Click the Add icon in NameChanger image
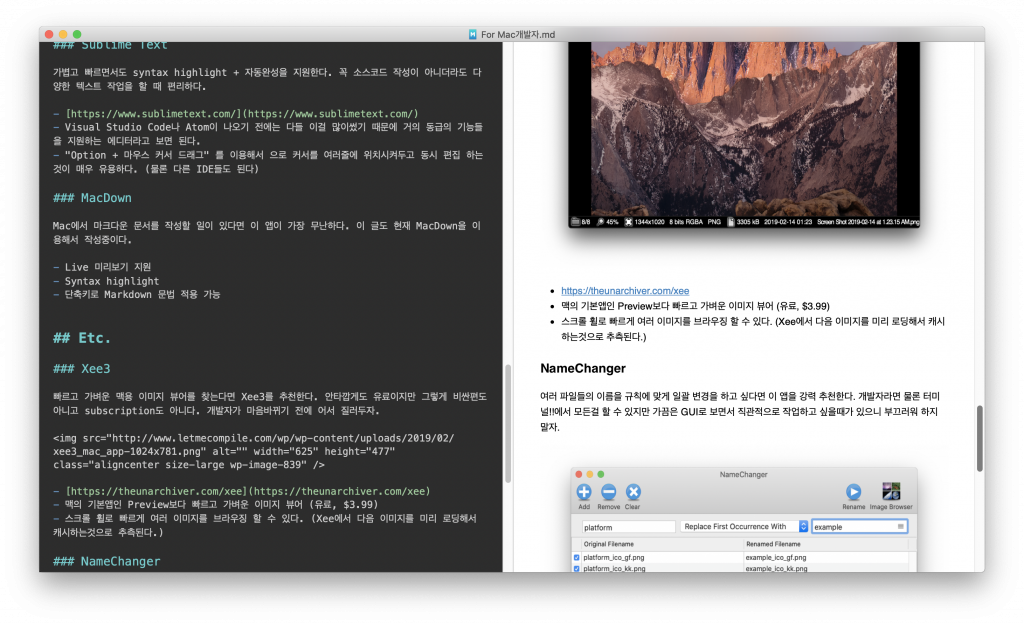Viewport: 1024px width, 624px height. coord(584,492)
